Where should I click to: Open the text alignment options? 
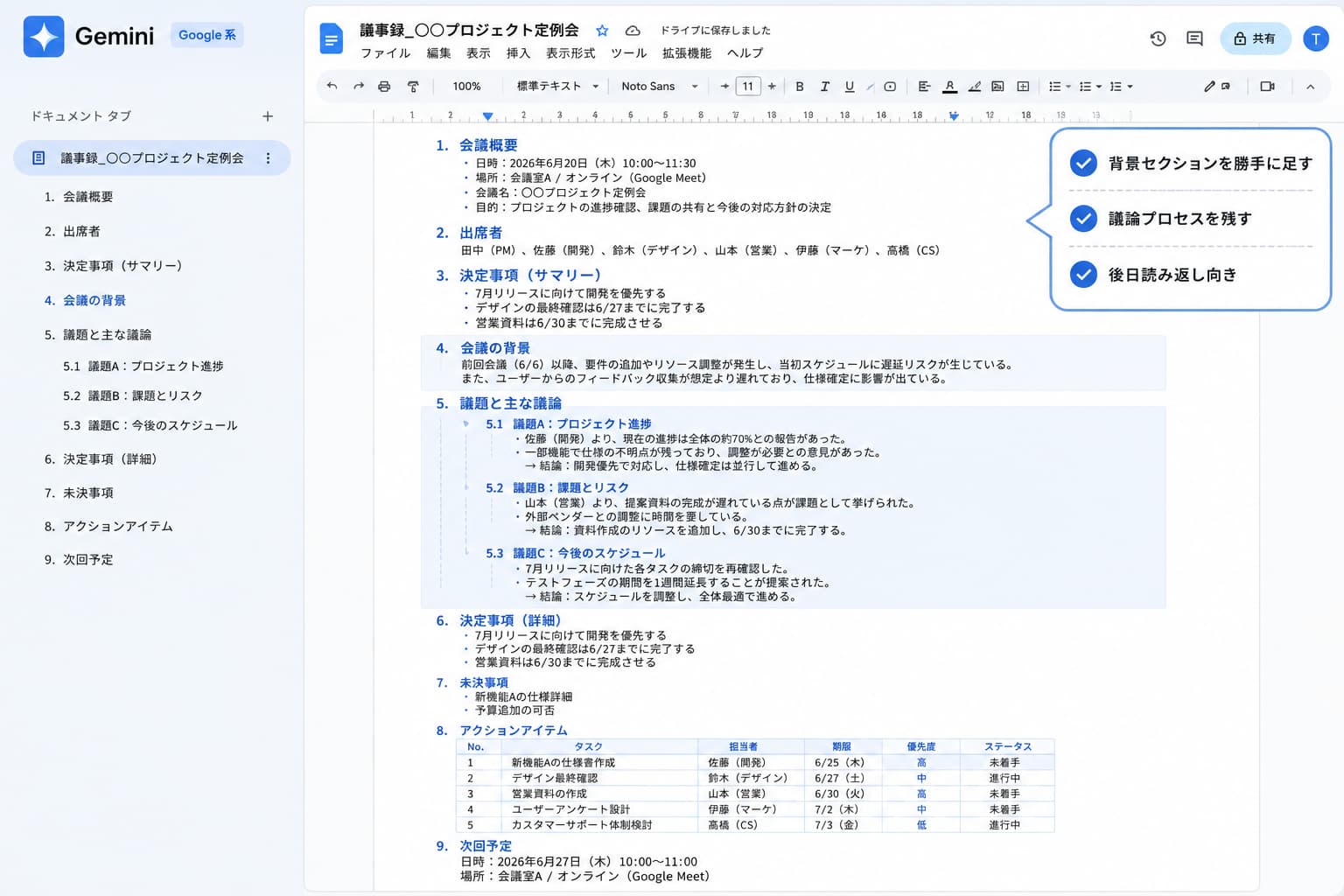pyautogui.click(x=924, y=87)
